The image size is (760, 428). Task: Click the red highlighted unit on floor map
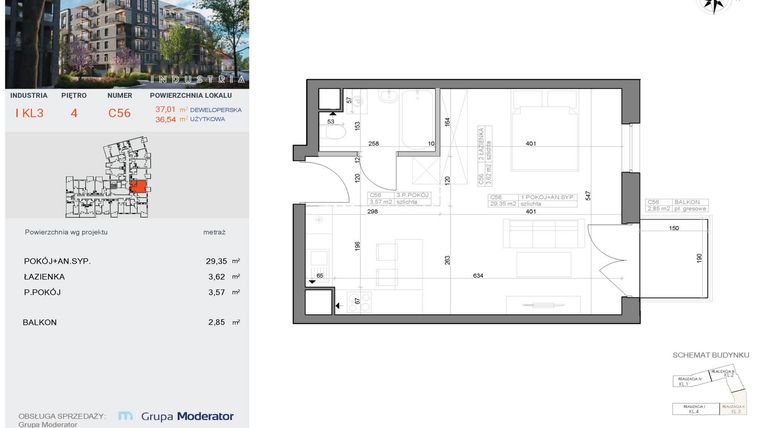click(139, 186)
